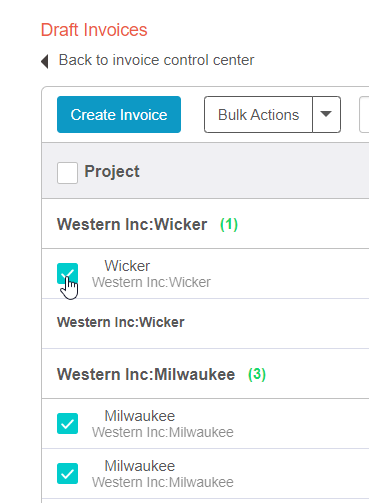Click the green (3) count badge
The width and height of the screenshot is (369, 503).
(x=257, y=374)
